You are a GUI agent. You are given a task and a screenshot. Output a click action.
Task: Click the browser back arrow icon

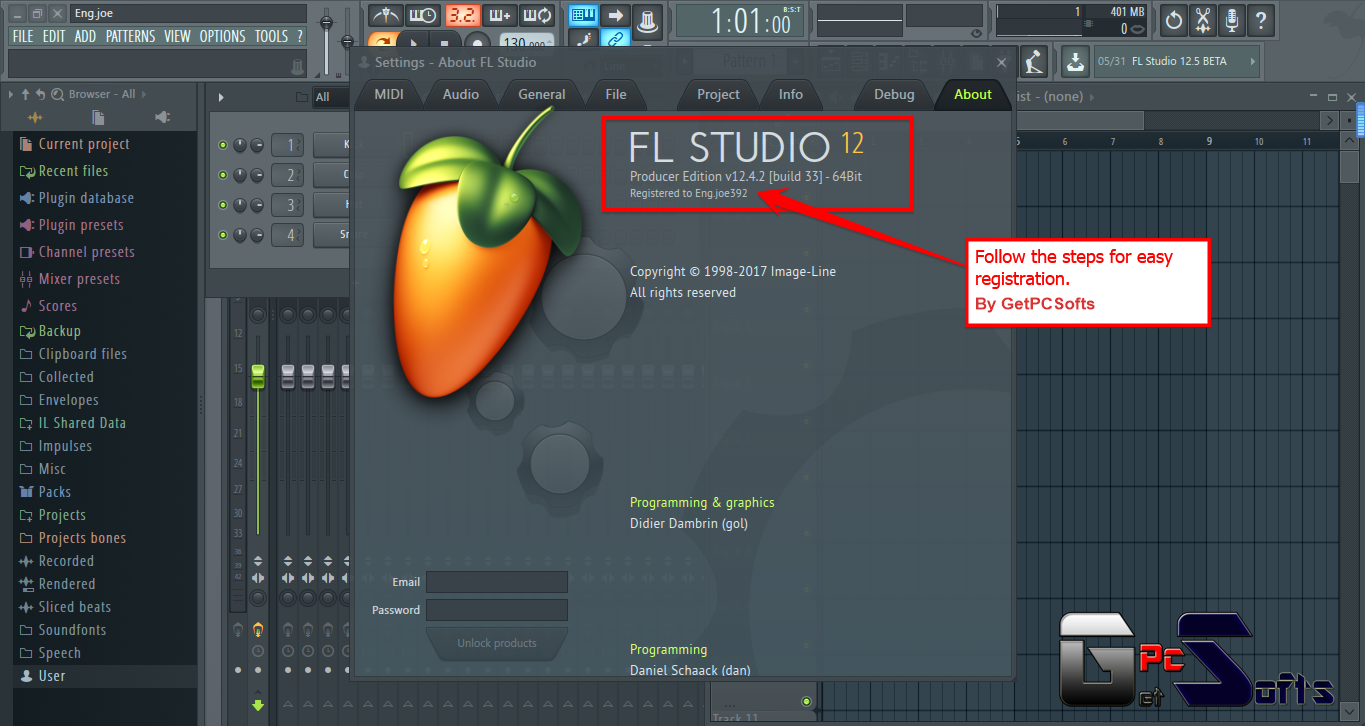point(40,94)
